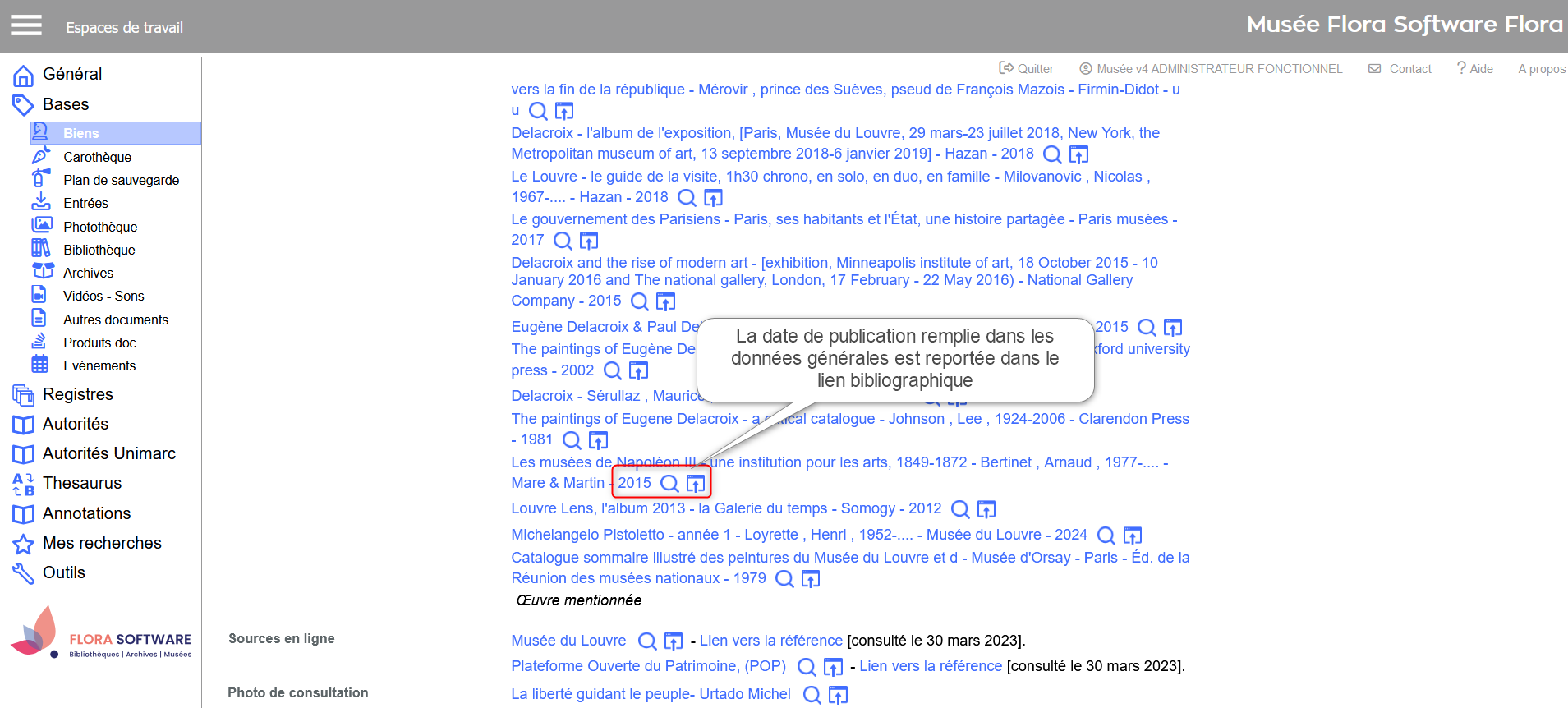Expand the Bases section

click(66, 104)
